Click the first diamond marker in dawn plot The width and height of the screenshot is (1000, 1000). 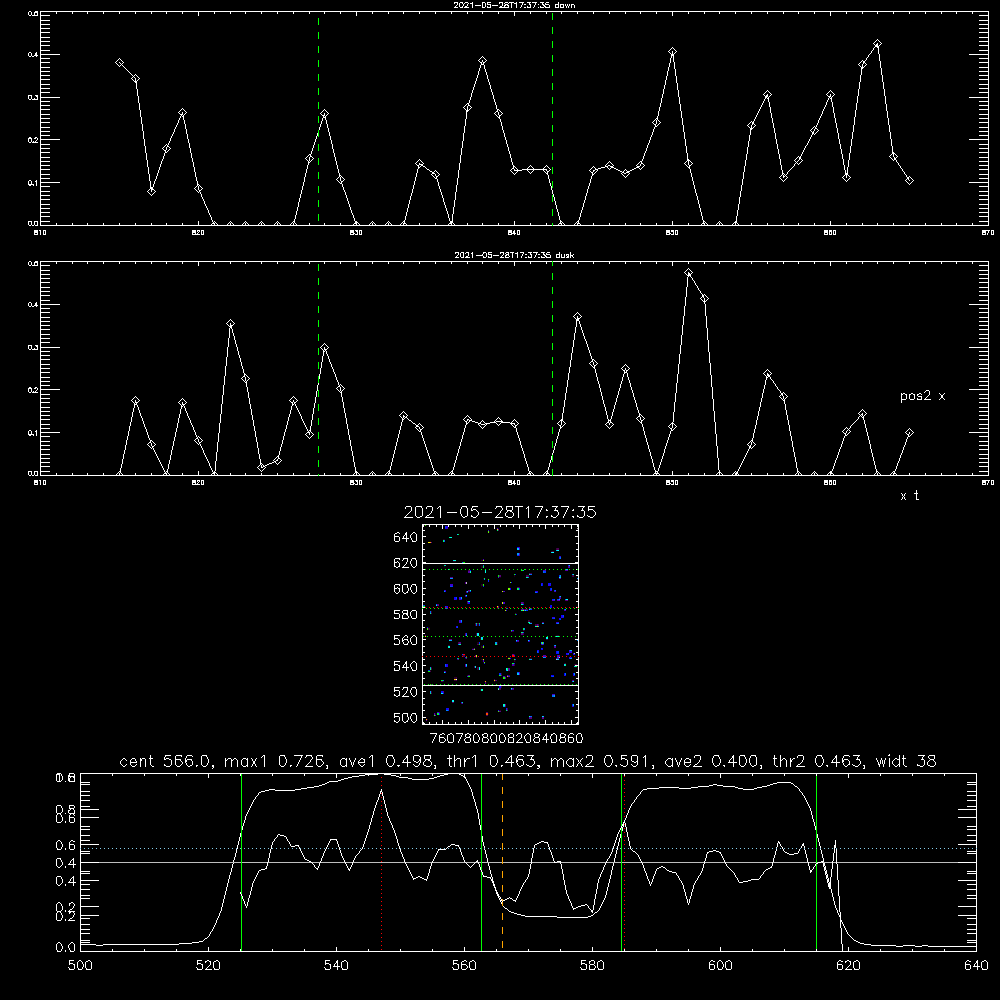pyautogui.click(x=119, y=62)
